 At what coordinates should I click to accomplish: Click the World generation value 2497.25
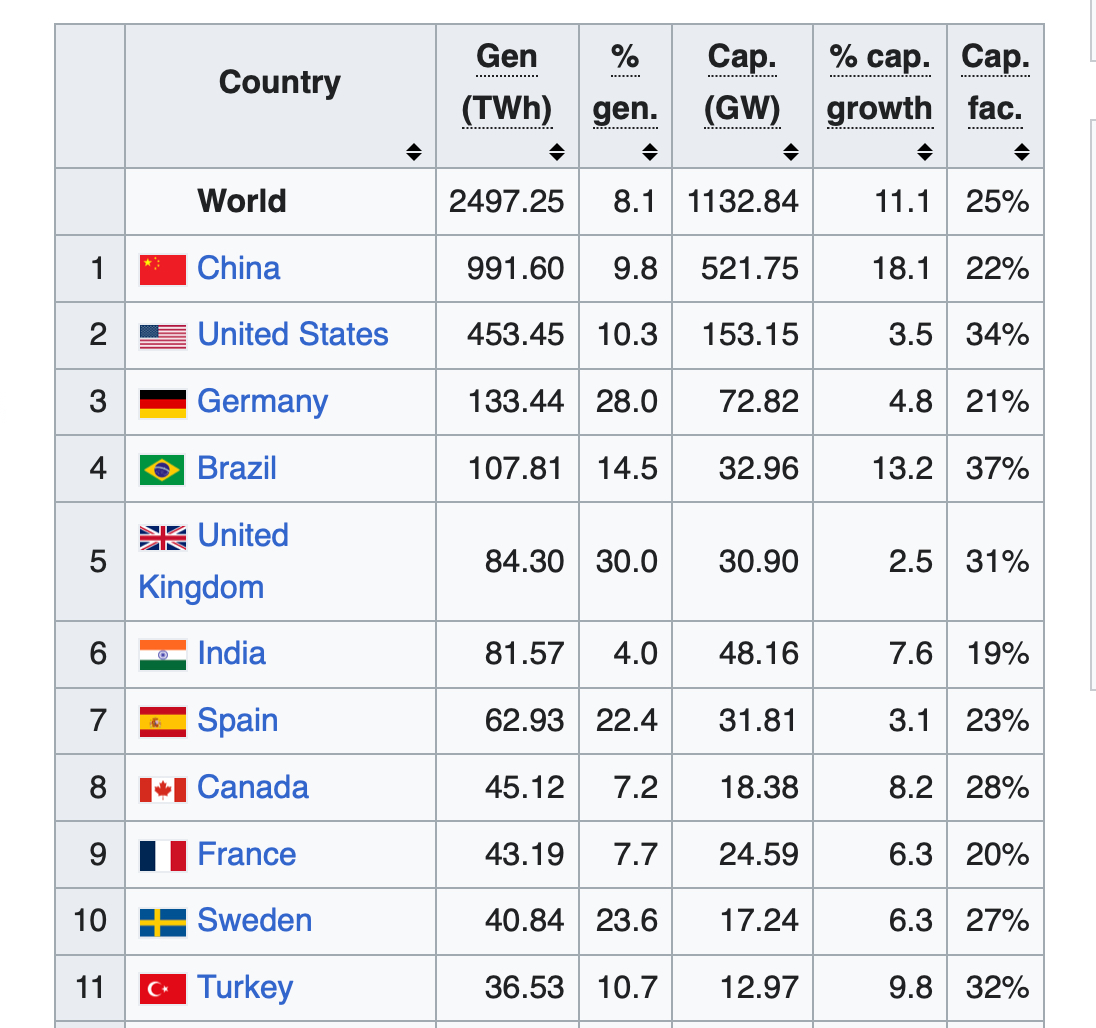(506, 202)
